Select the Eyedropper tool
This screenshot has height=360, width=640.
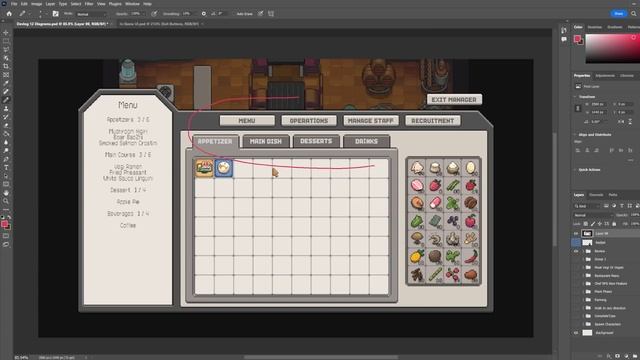click(6, 83)
